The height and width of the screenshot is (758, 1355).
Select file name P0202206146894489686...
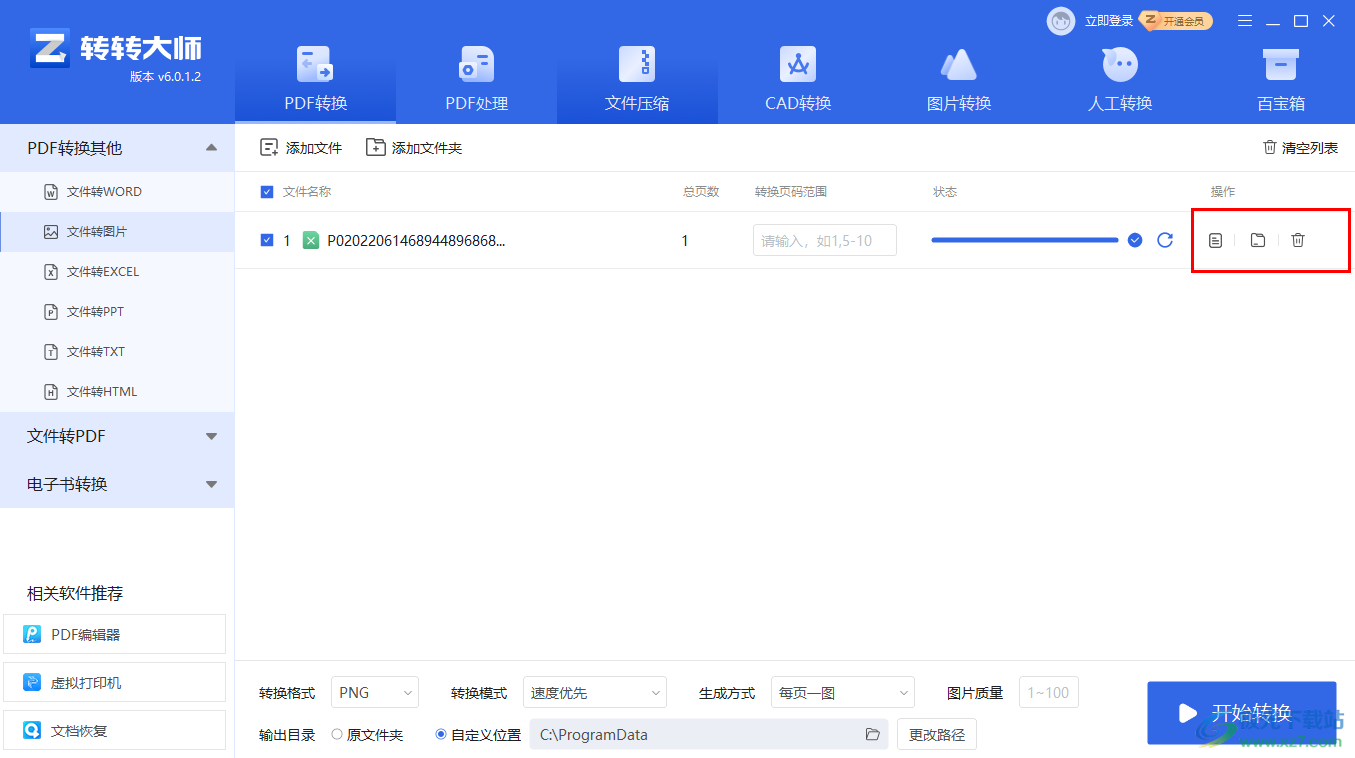[x=416, y=241]
